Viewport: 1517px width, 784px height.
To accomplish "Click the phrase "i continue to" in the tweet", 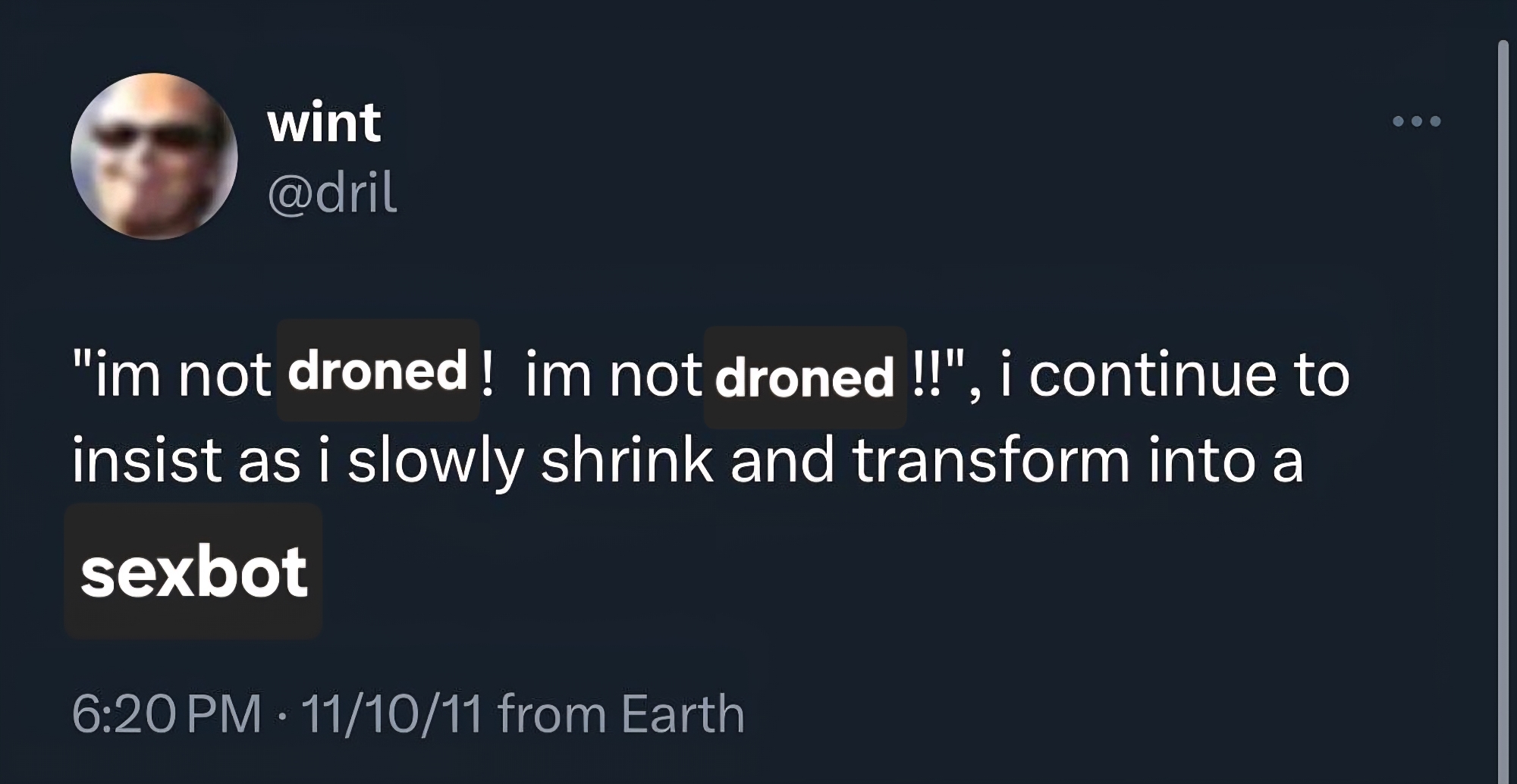I will 1174,375.
